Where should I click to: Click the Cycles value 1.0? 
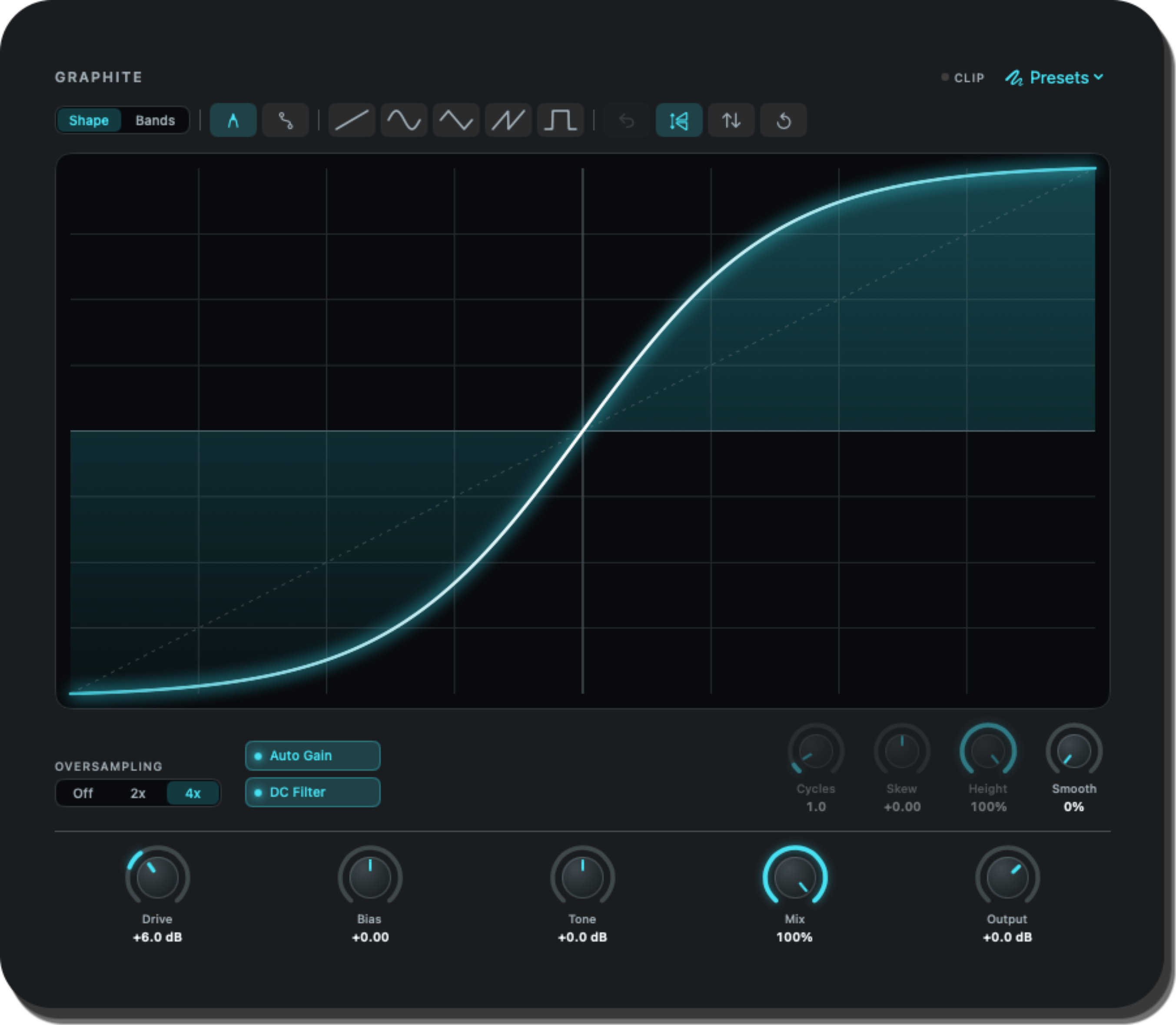[816, 807]
